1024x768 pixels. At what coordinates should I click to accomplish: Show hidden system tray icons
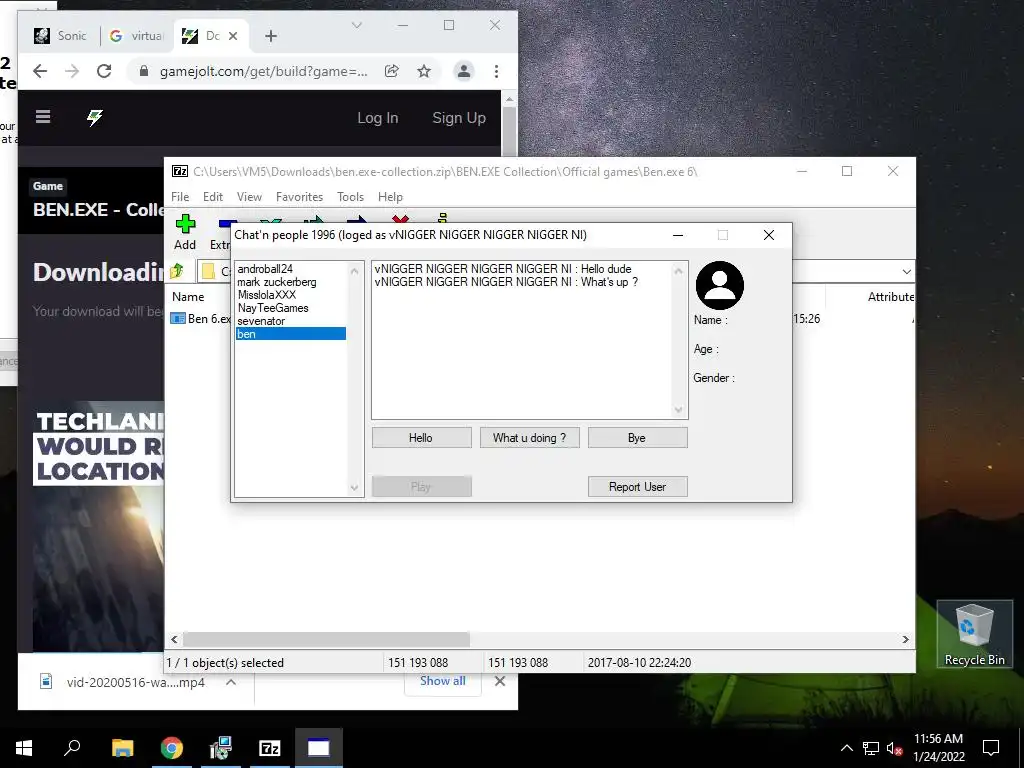click(846, 748)
